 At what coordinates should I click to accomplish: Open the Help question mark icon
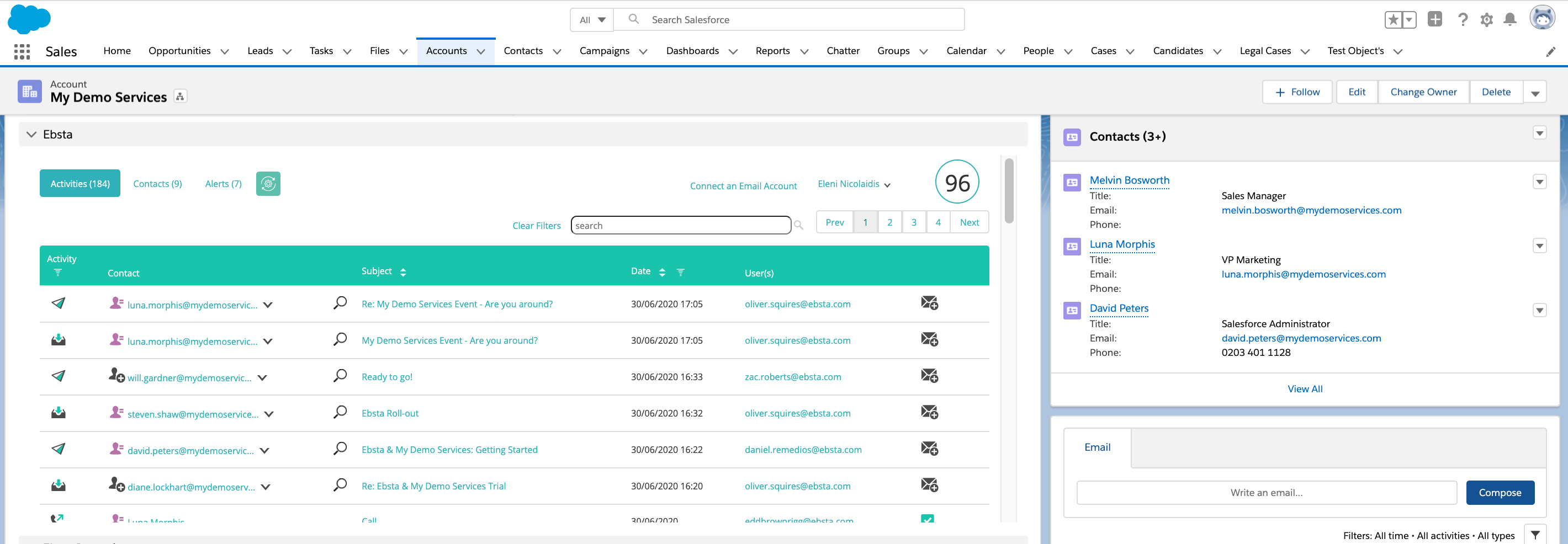coord(1463,20)
